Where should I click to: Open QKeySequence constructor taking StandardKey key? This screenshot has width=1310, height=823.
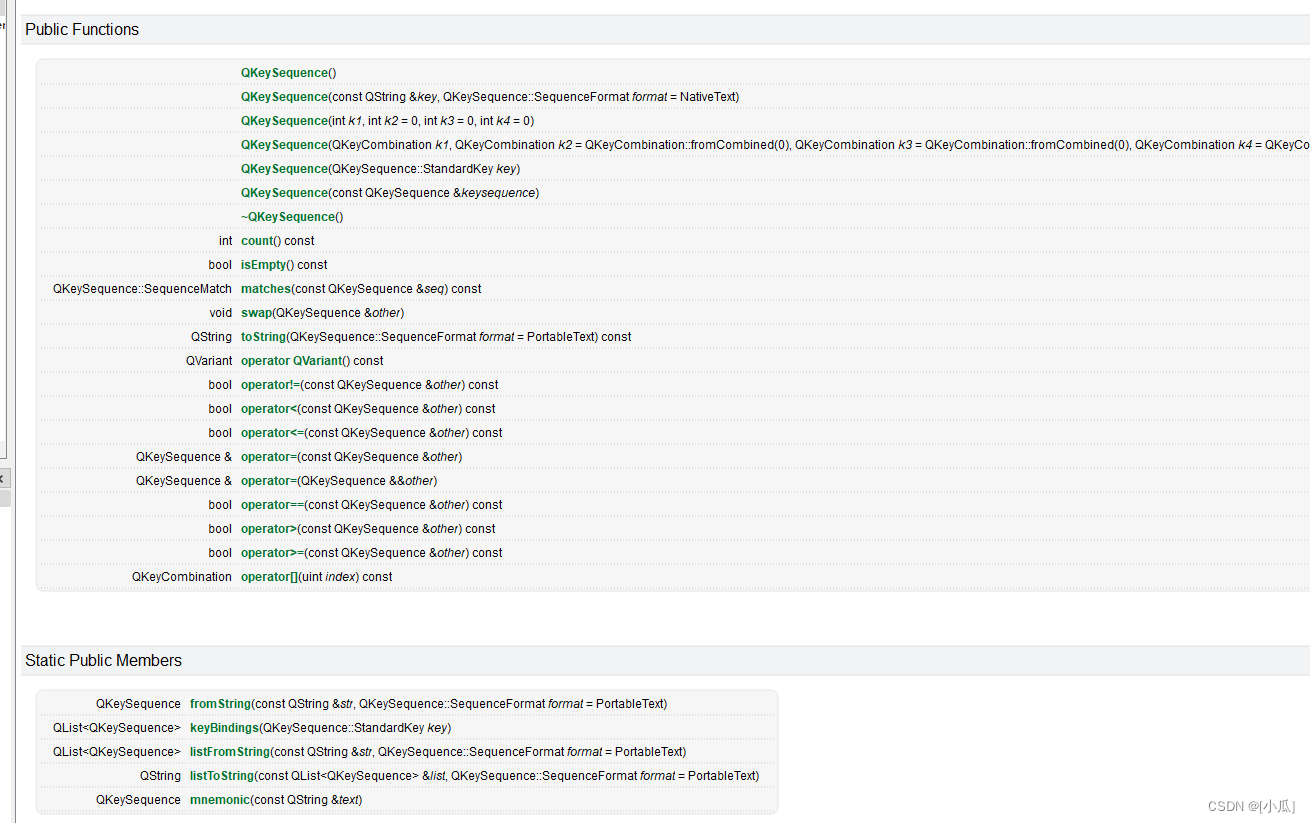[x=284, y=169]
